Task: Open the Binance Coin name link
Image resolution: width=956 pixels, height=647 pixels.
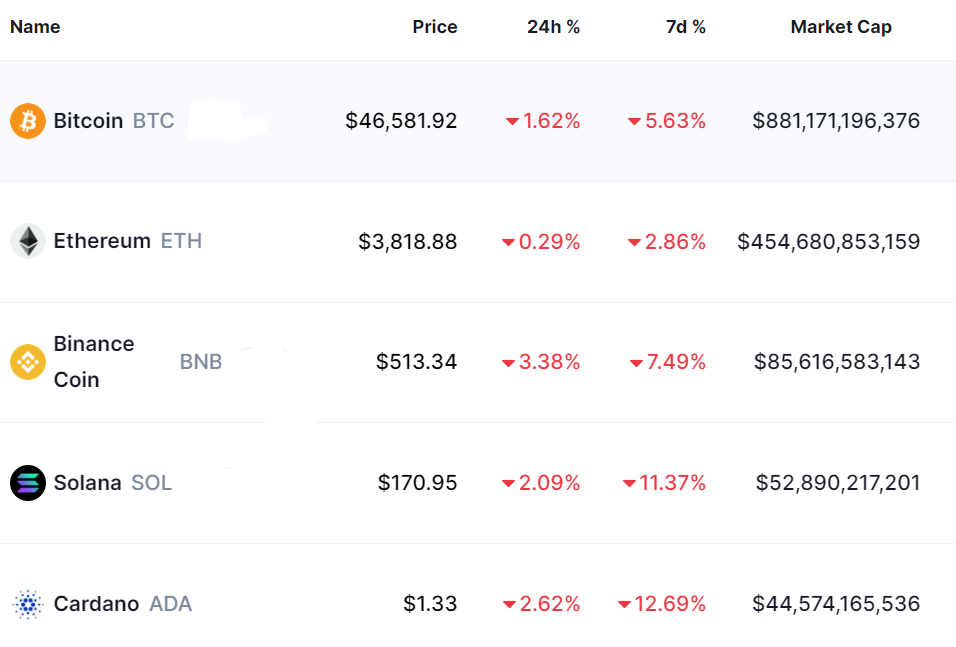Action: pos(93,361)
